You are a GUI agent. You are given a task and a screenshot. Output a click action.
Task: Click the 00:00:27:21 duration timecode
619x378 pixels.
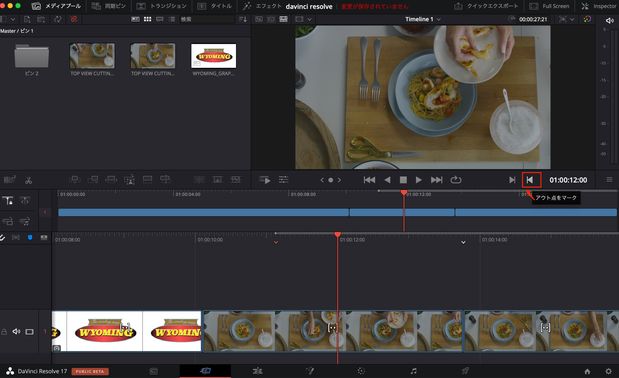[x=533, y=19]
